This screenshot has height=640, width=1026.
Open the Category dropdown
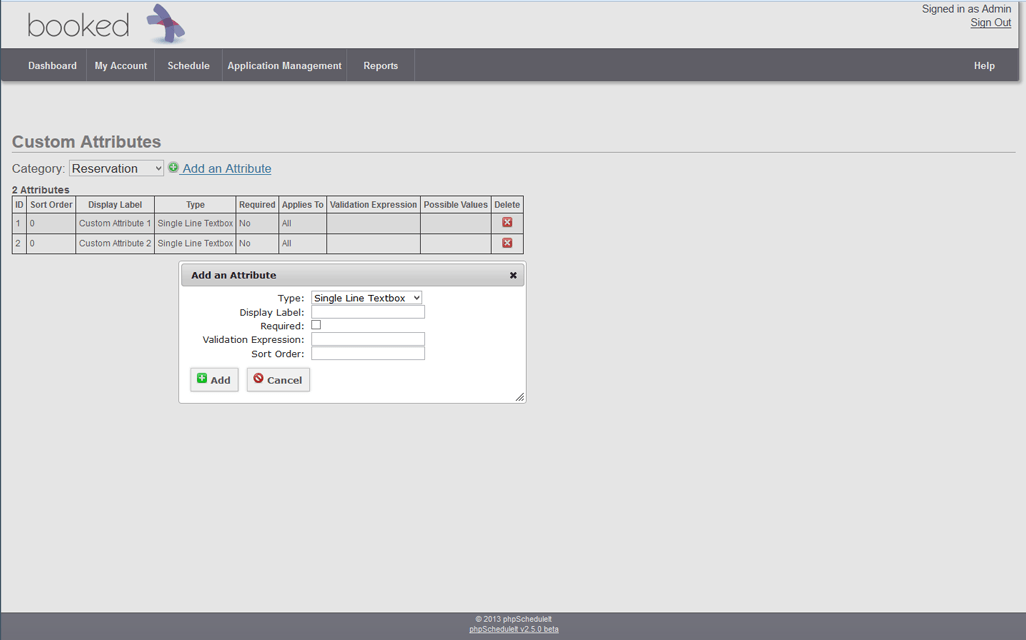click(116, 169)
